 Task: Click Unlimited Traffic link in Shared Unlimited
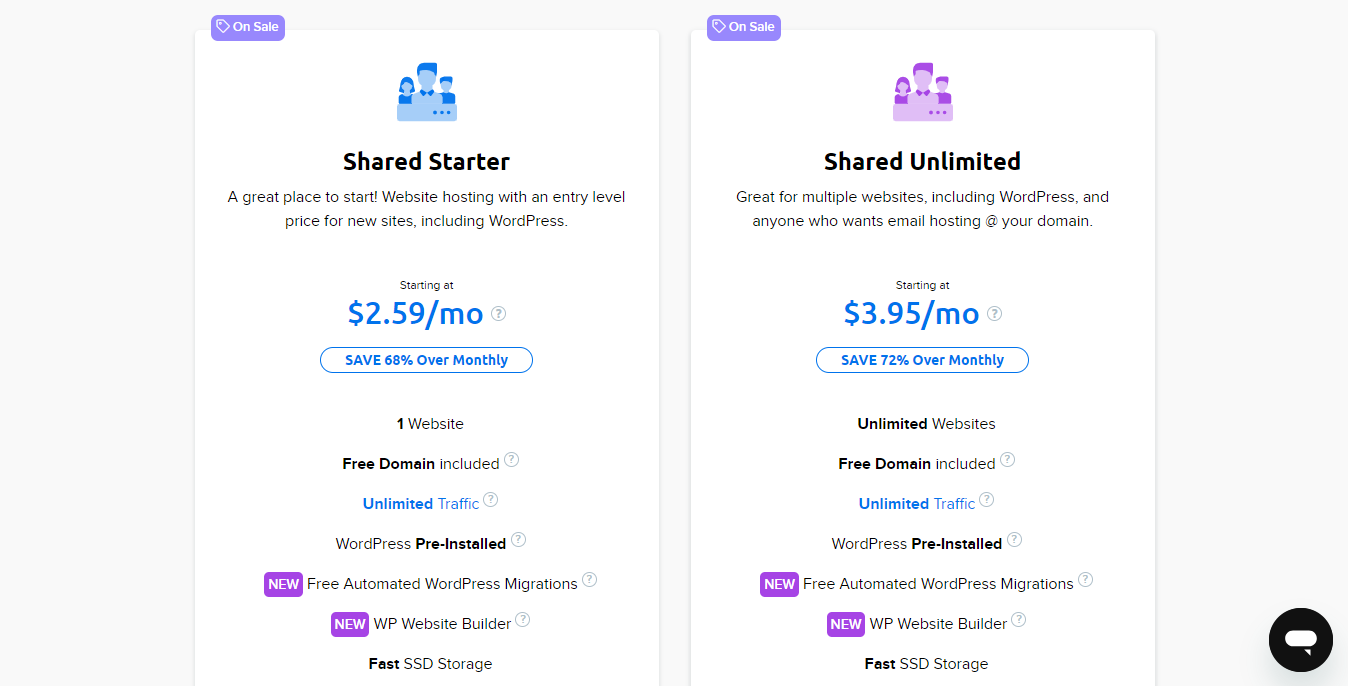coord(916,504)
